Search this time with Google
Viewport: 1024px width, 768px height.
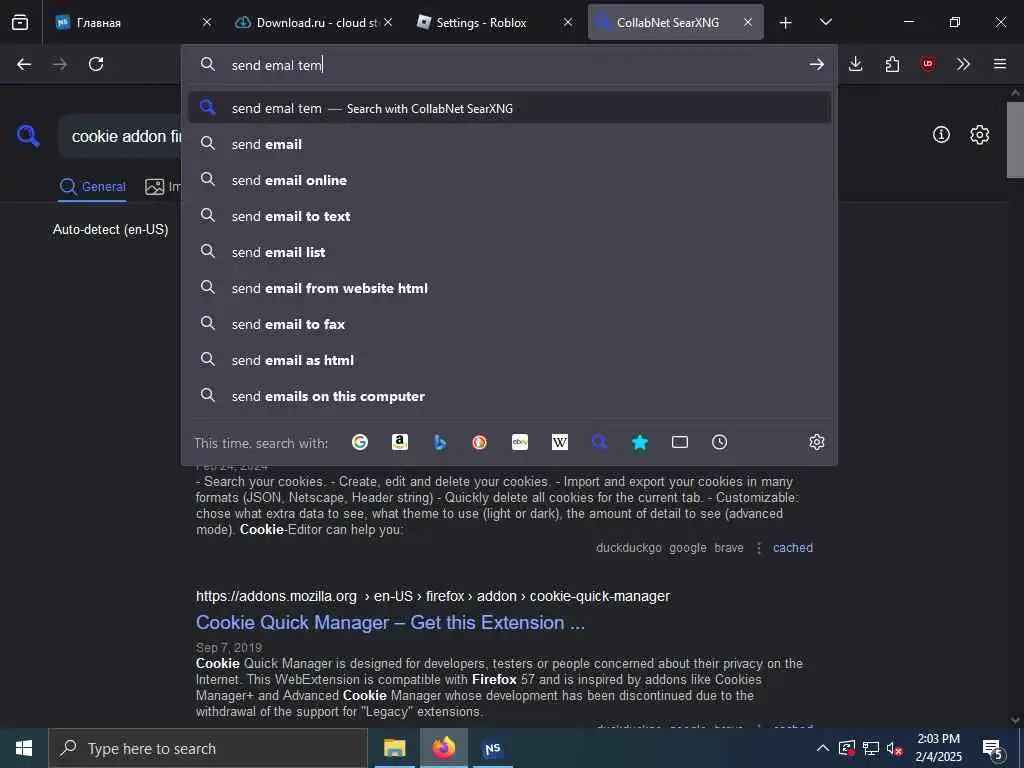360,442
